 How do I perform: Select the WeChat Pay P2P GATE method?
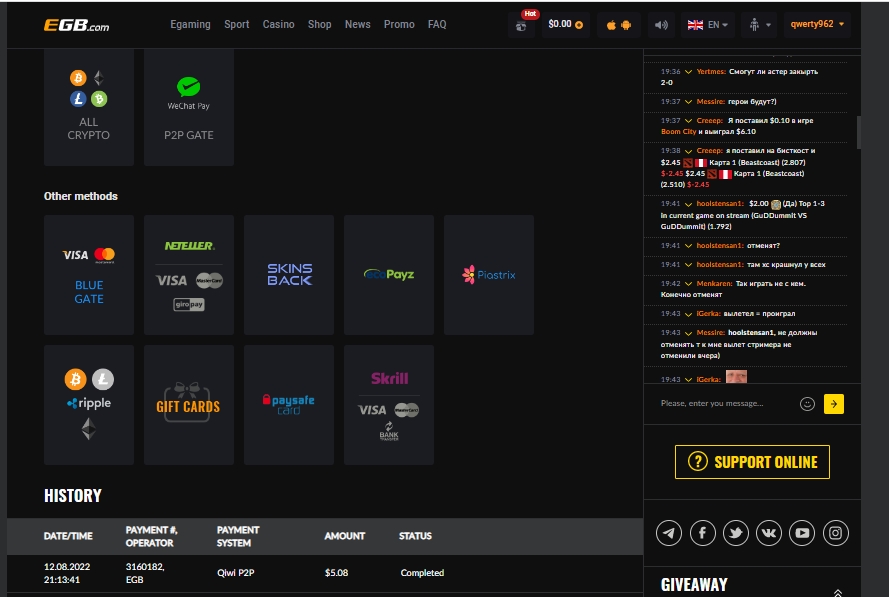189,107
